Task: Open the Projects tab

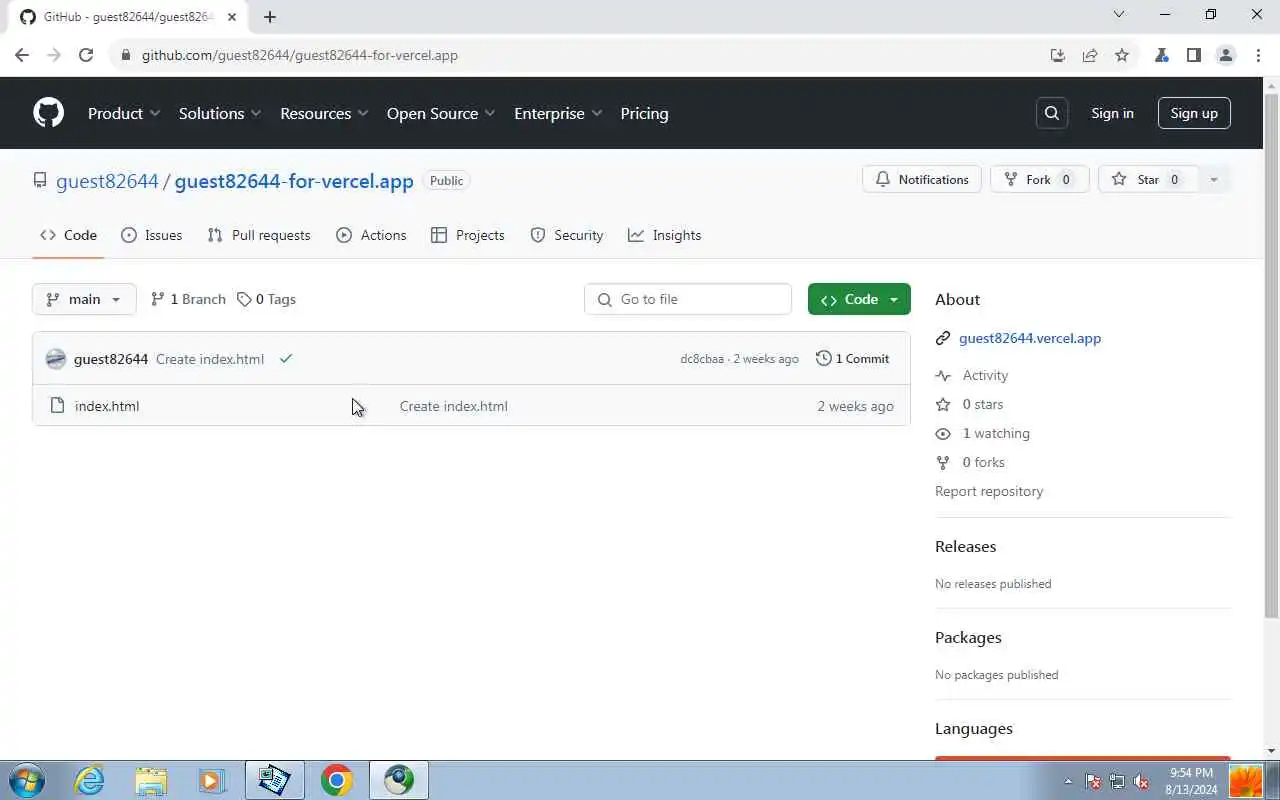Action: click(x=467, y=235)
